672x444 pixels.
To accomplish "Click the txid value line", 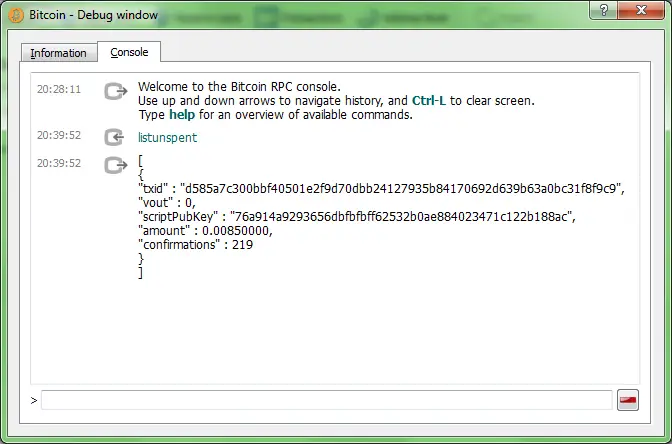I will (x=381, y=189).
